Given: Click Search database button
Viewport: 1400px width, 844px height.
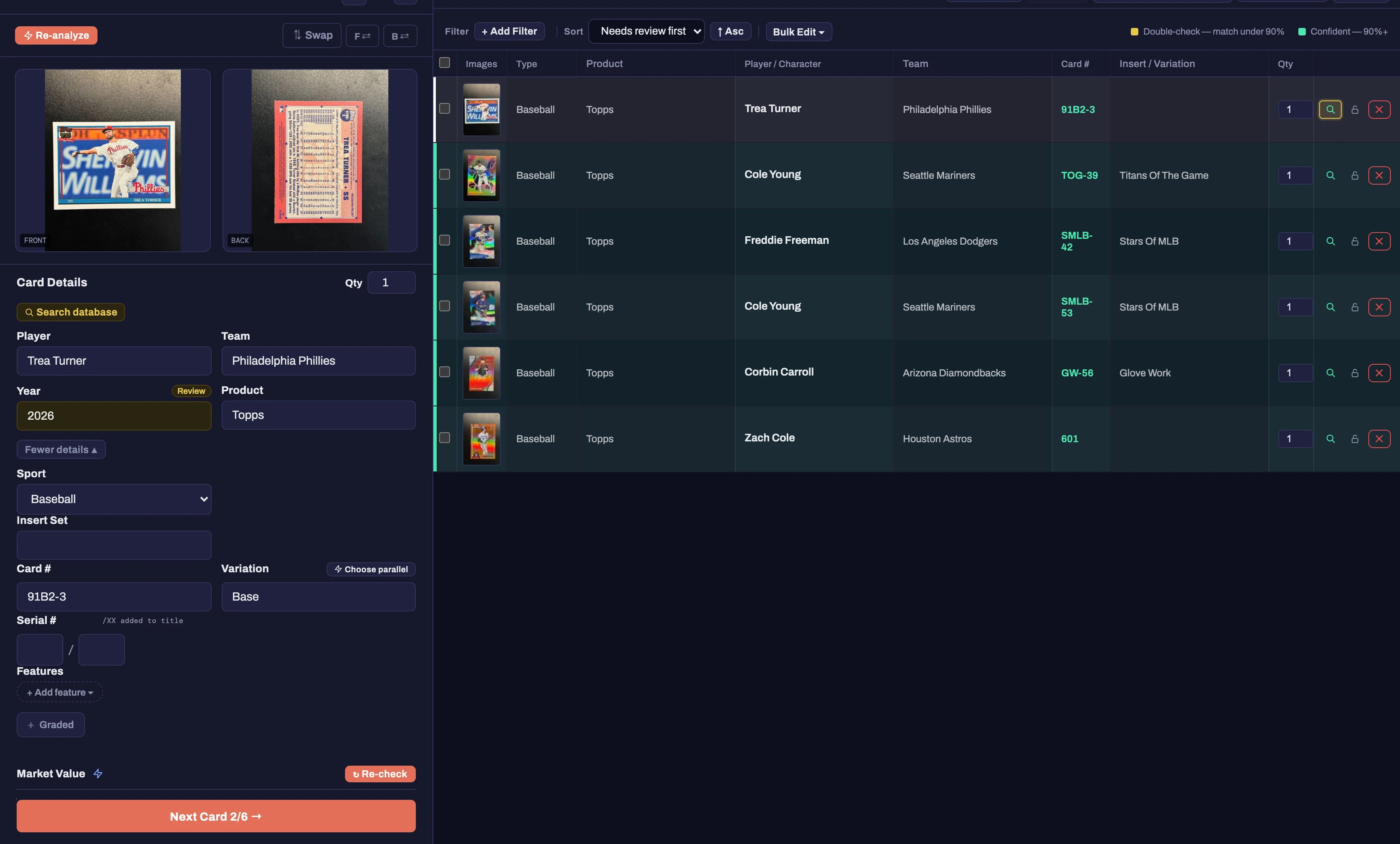Looking at the screenshot, I should [71, 312].
